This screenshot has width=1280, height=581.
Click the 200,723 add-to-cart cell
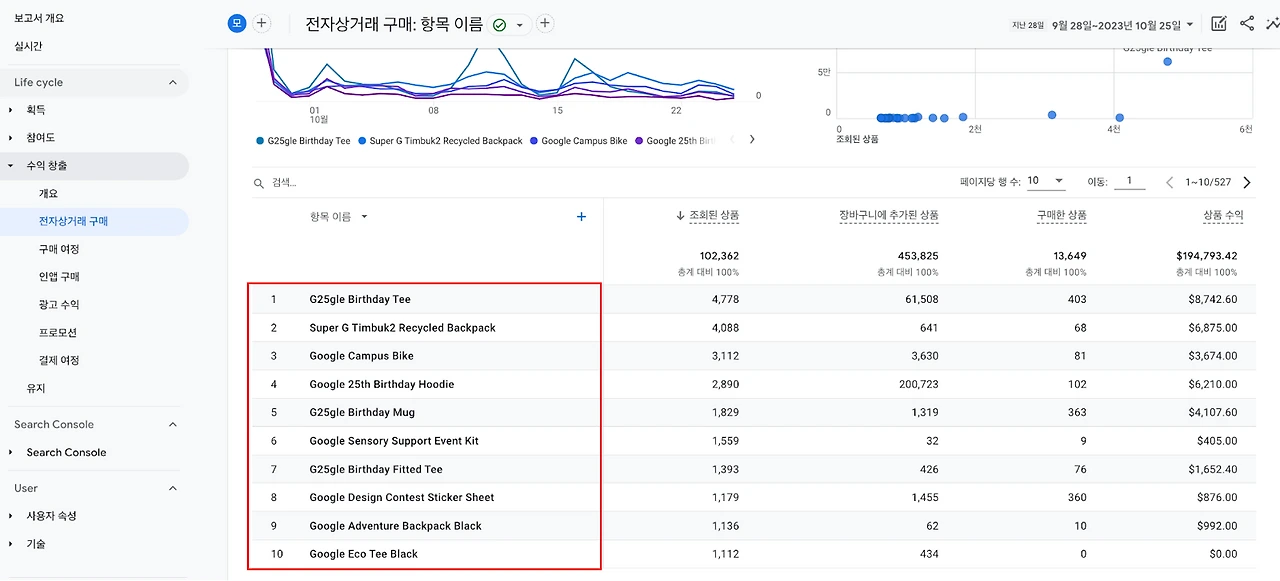(918, 384)
